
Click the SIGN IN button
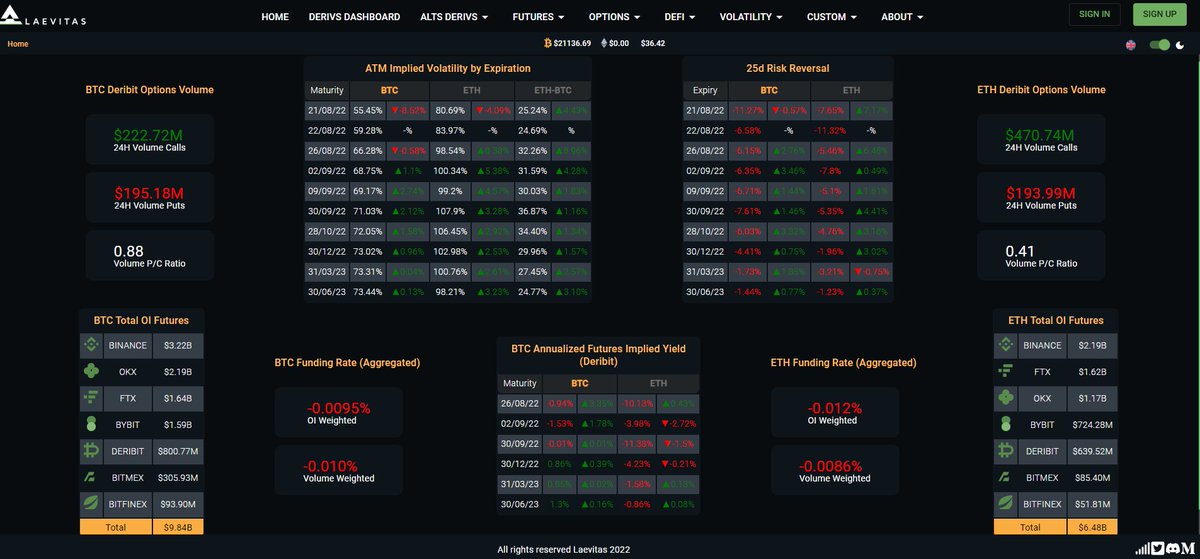point(1095,14)
